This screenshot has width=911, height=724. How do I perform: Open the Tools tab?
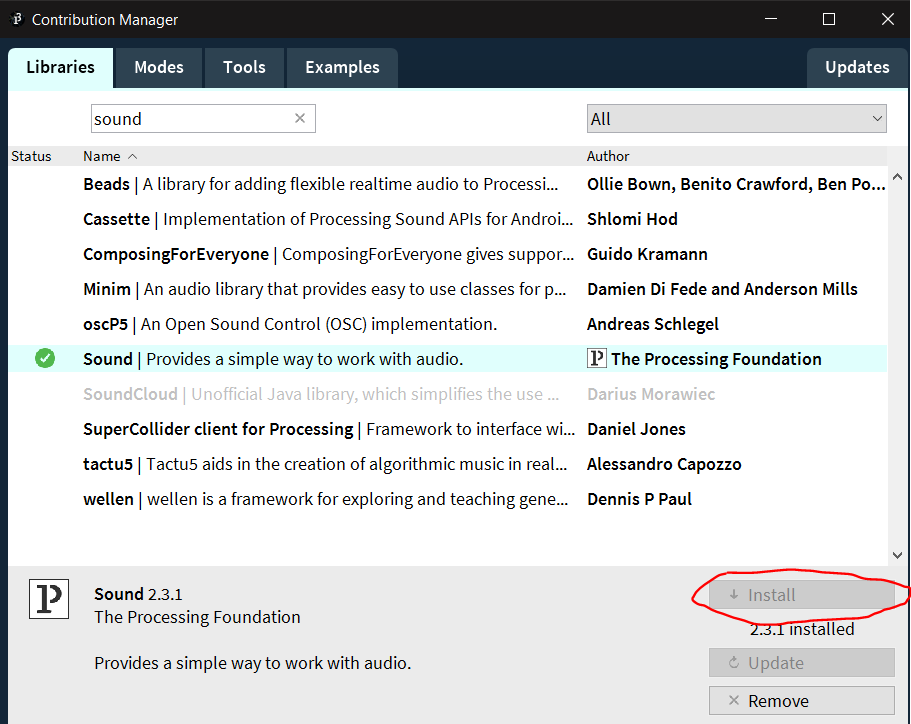244,67
